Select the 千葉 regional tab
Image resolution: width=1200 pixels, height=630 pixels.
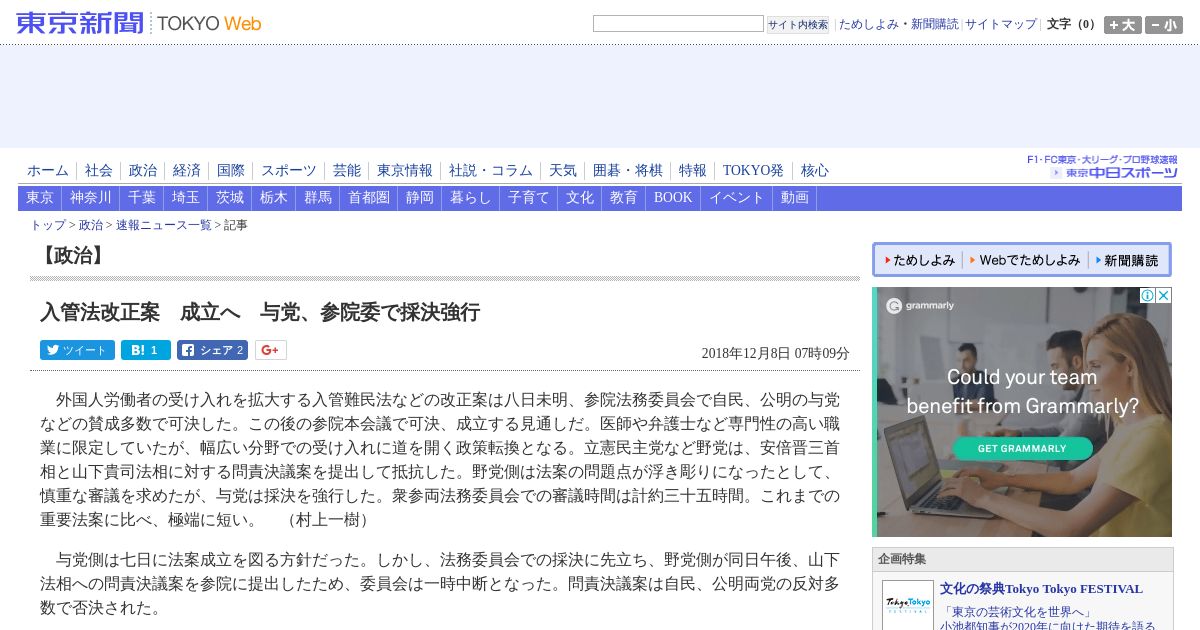click(x=142, y=198)
